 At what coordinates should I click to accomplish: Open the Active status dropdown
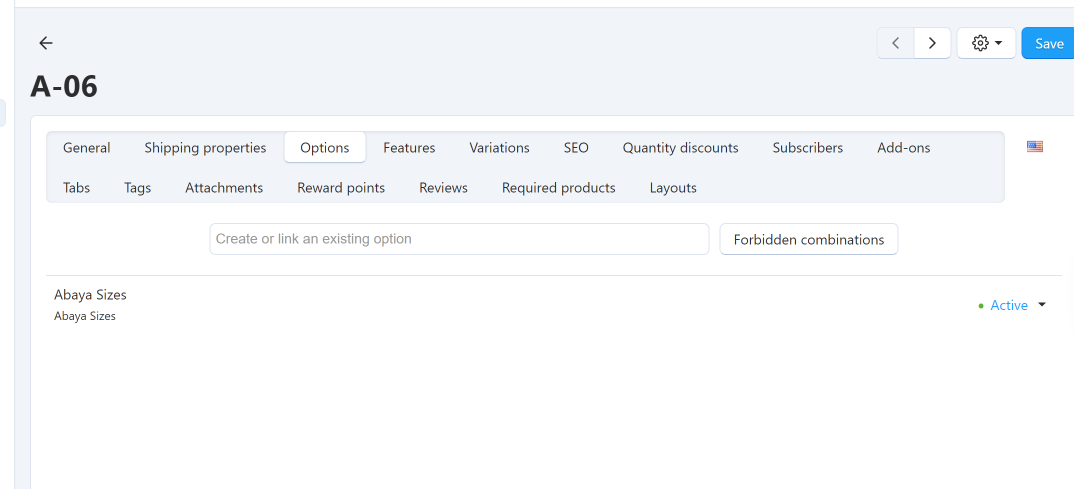[1012, 305]
